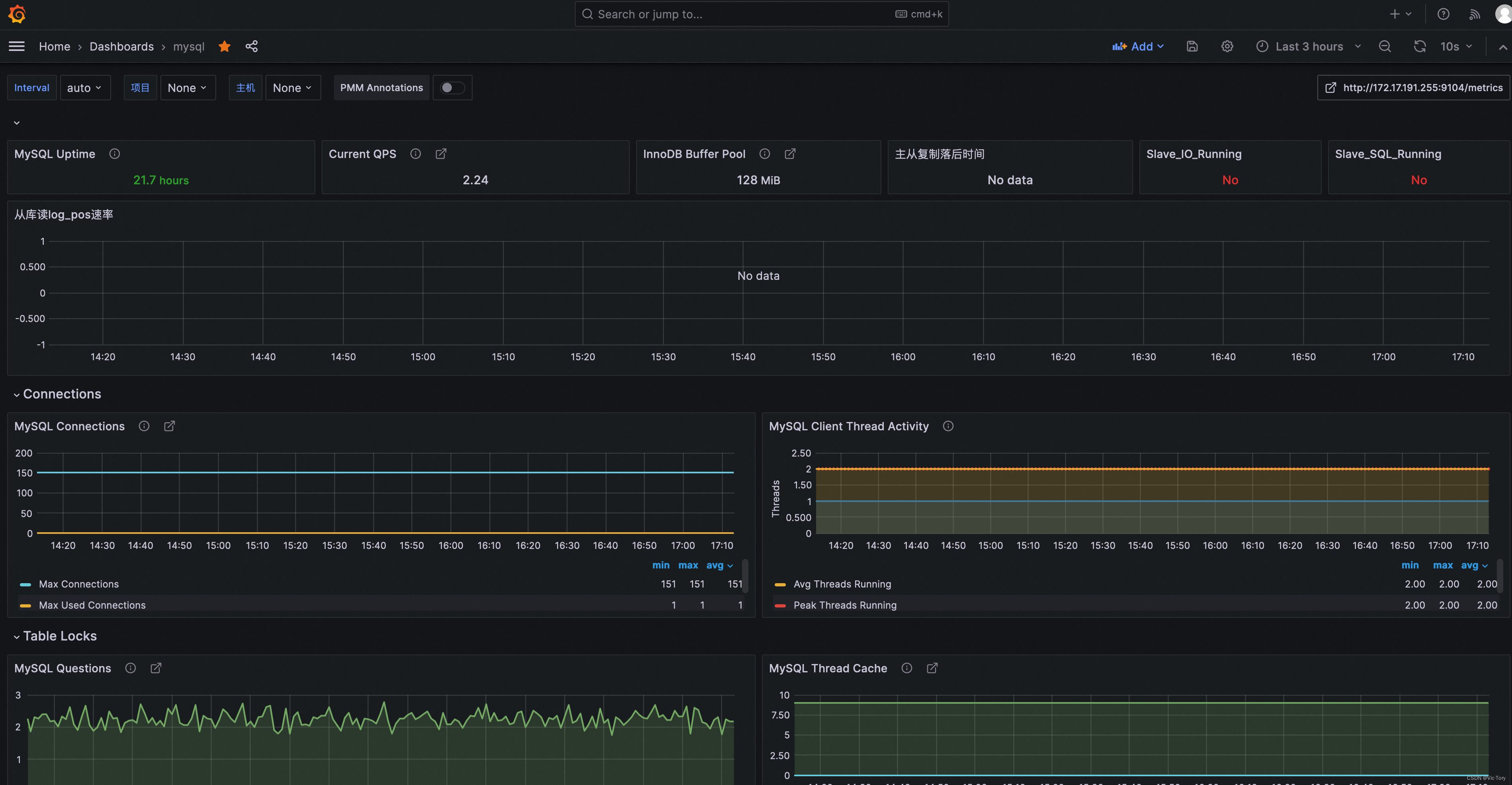
Task: Open MySQL Connections external link icon
Action: click(169, 426)
